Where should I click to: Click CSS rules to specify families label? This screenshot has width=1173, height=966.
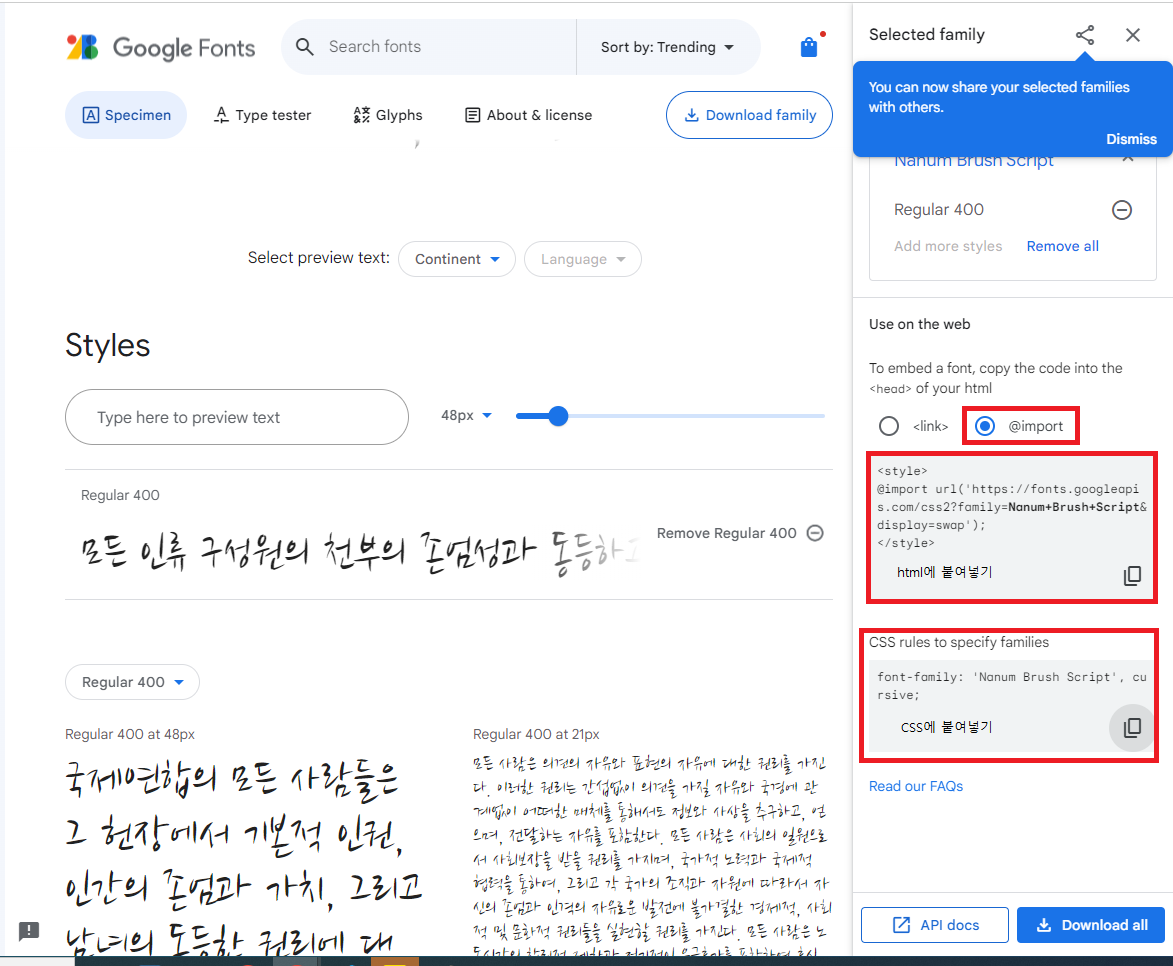958,642
